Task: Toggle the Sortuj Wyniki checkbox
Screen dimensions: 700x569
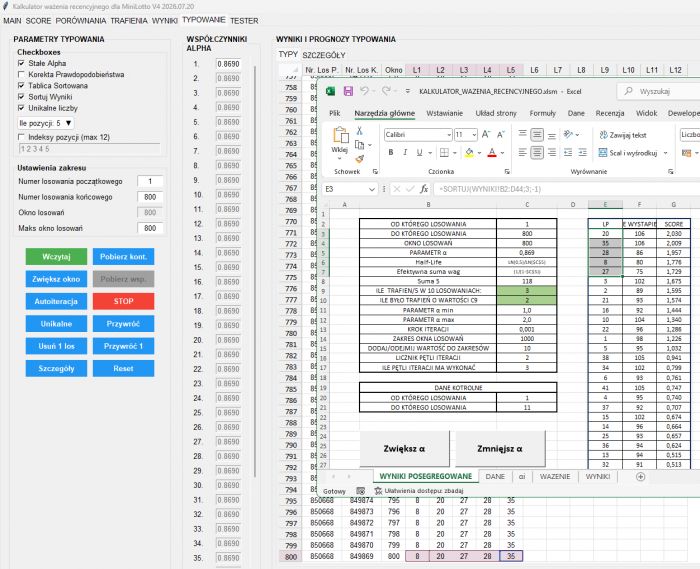Action: pyautogui.click(x=21, y=96)
